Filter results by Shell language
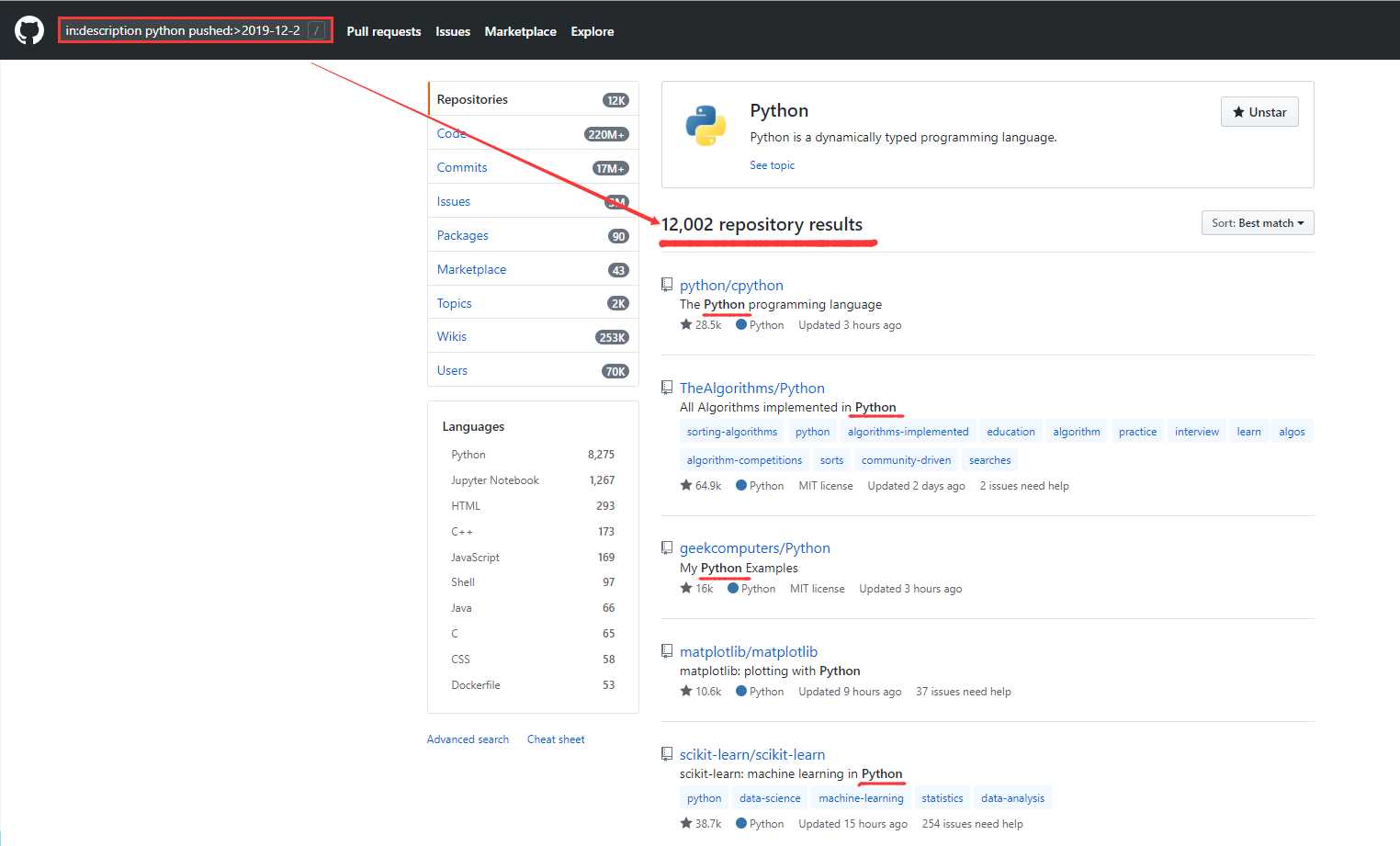 533,582
